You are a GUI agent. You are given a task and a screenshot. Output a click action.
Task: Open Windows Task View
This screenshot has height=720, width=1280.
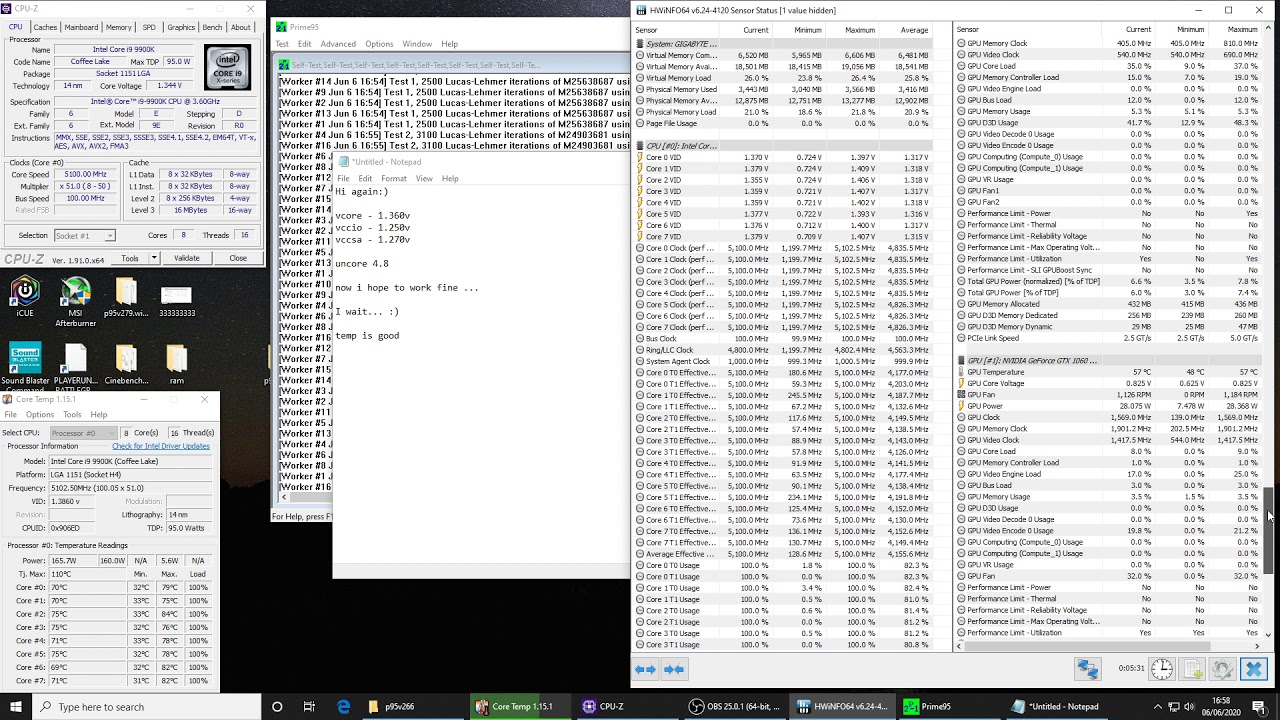(309, 707)
